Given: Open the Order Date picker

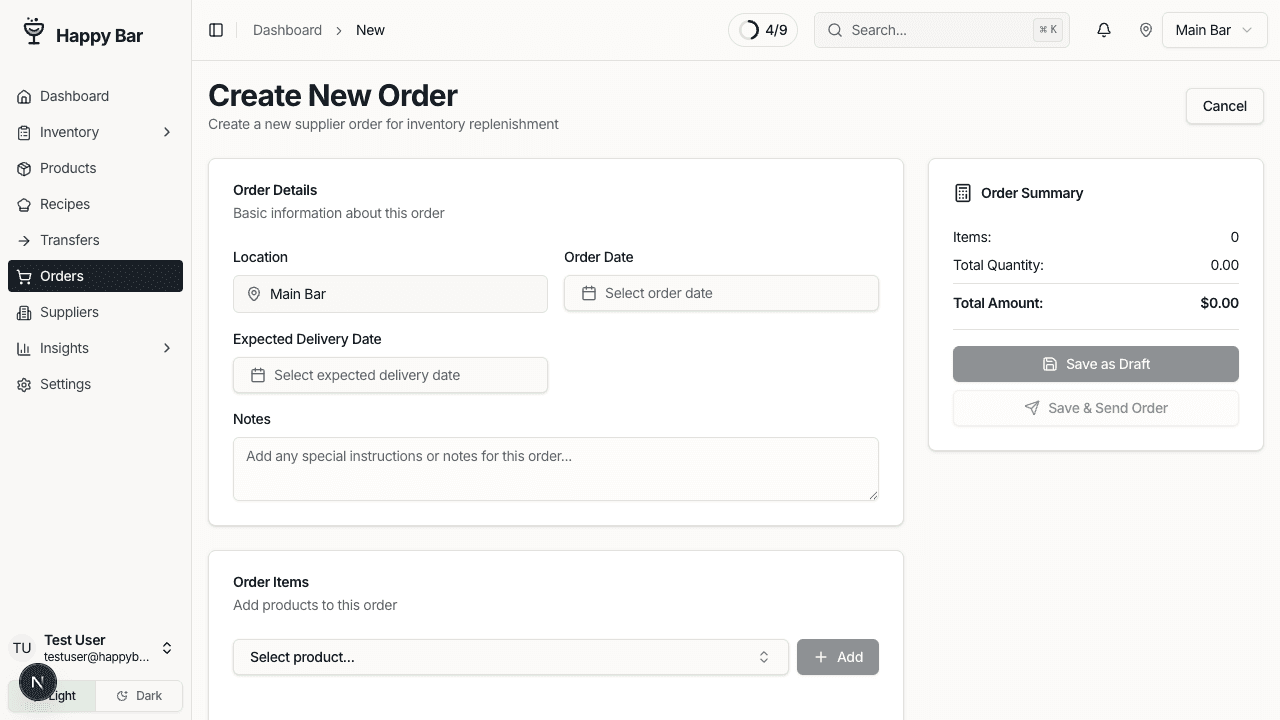Looking at the screenshot, I should [x=721, y=293].
